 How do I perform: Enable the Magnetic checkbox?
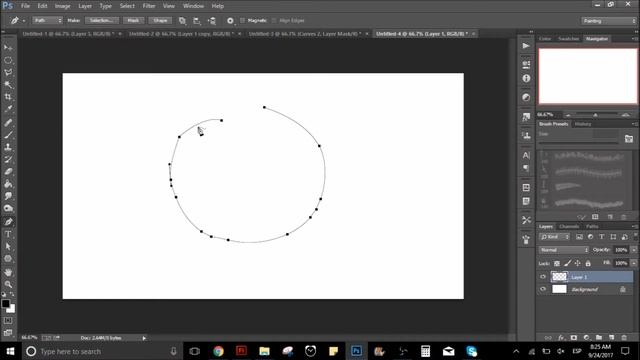(x=242, y=20)
